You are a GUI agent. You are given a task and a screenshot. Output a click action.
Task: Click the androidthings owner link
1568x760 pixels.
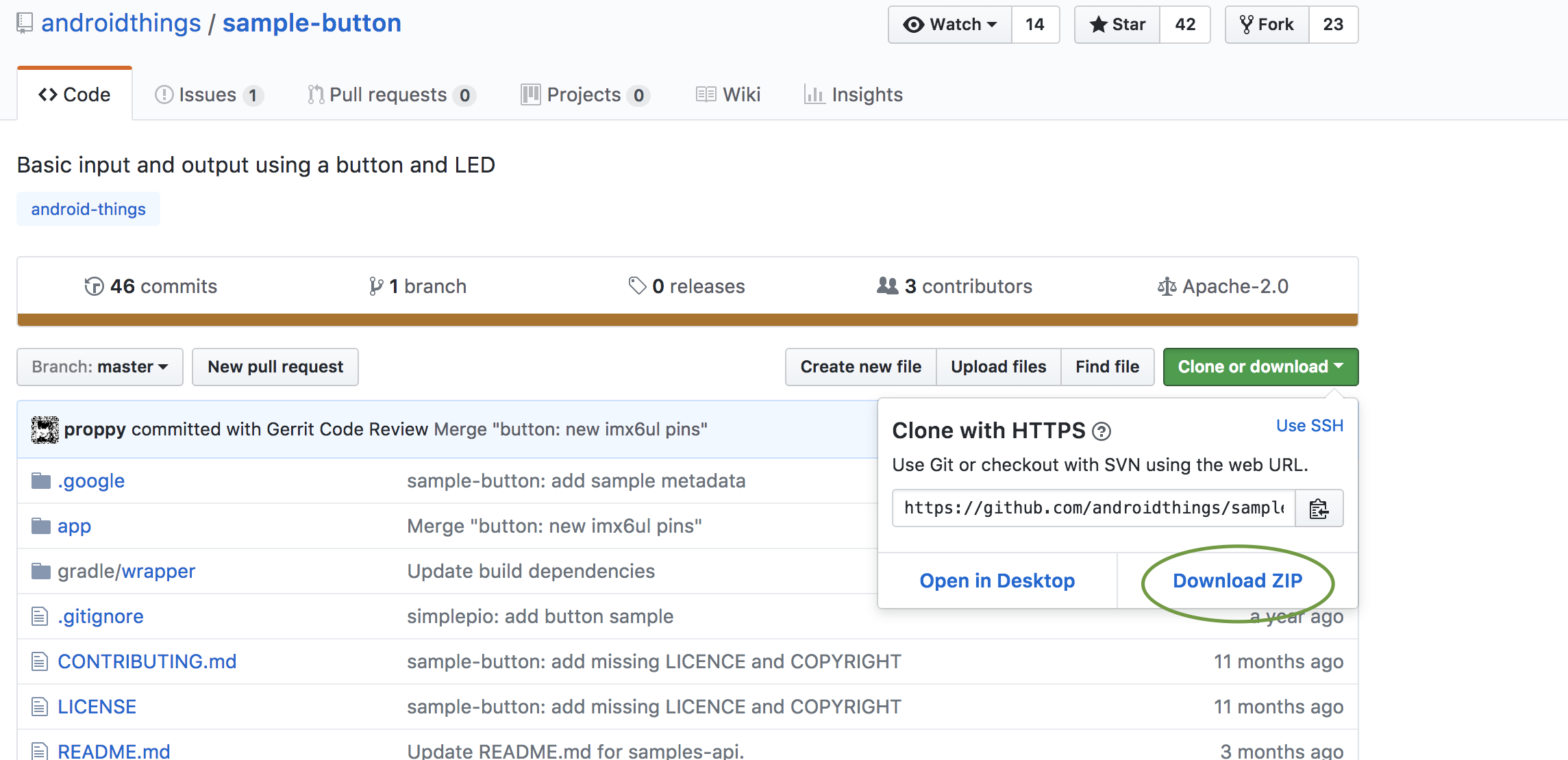coord(121,23)
